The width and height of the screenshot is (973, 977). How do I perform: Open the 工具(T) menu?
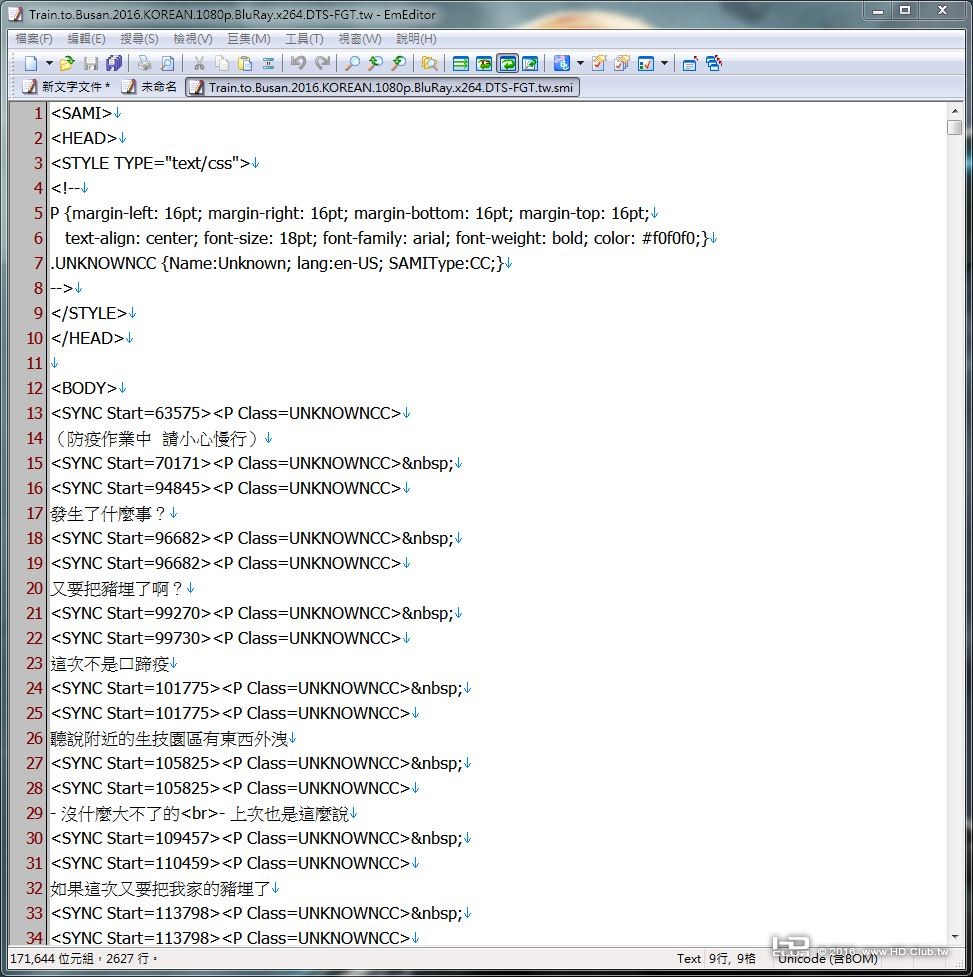pyautogui.click(x=304, y=39)
